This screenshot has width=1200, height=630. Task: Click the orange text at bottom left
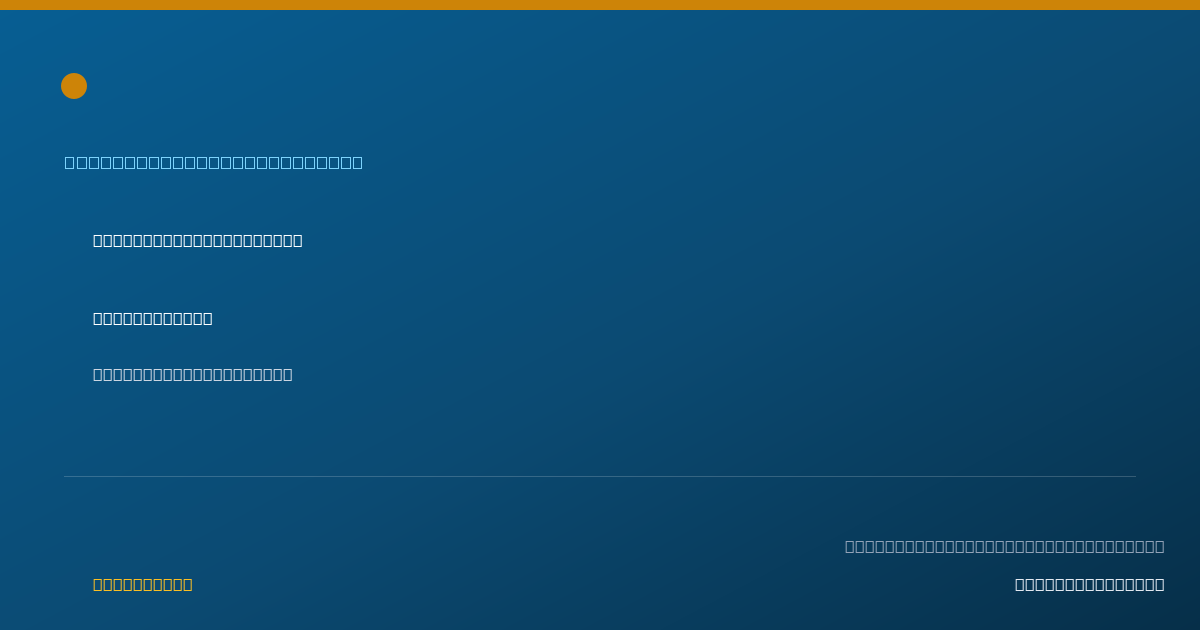pos(143,584)
